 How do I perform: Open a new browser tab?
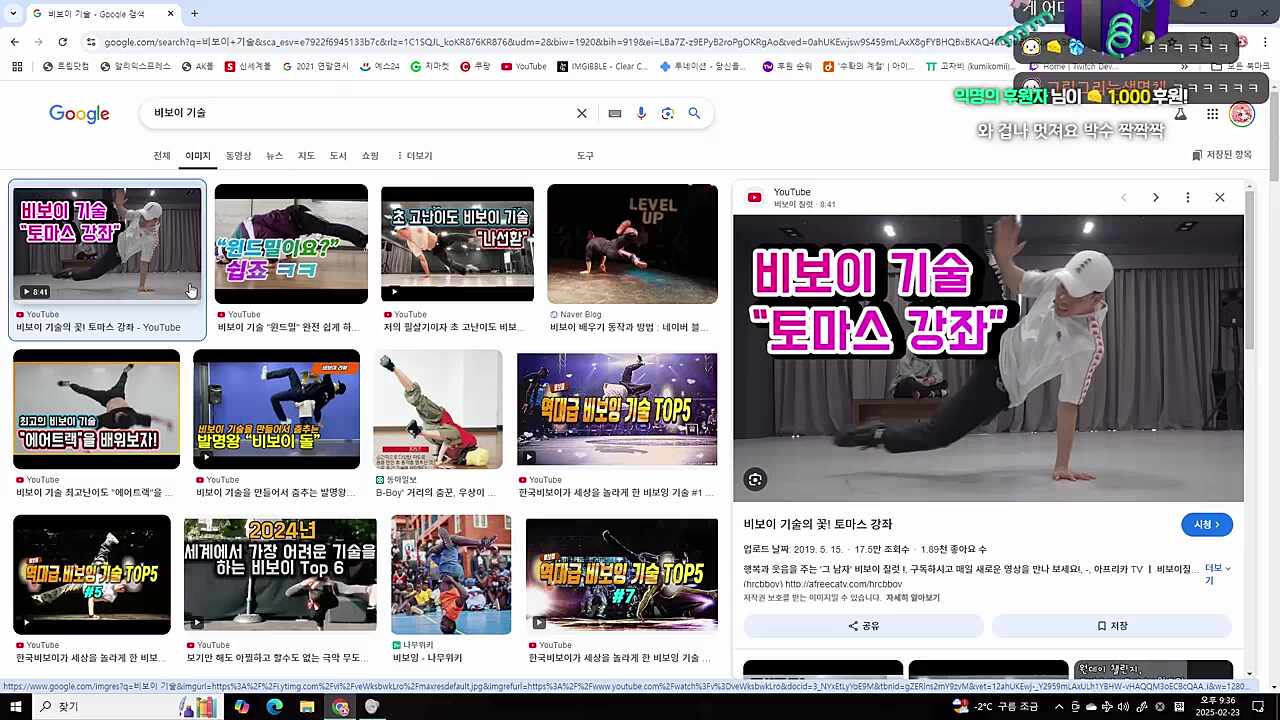point(194,13)
